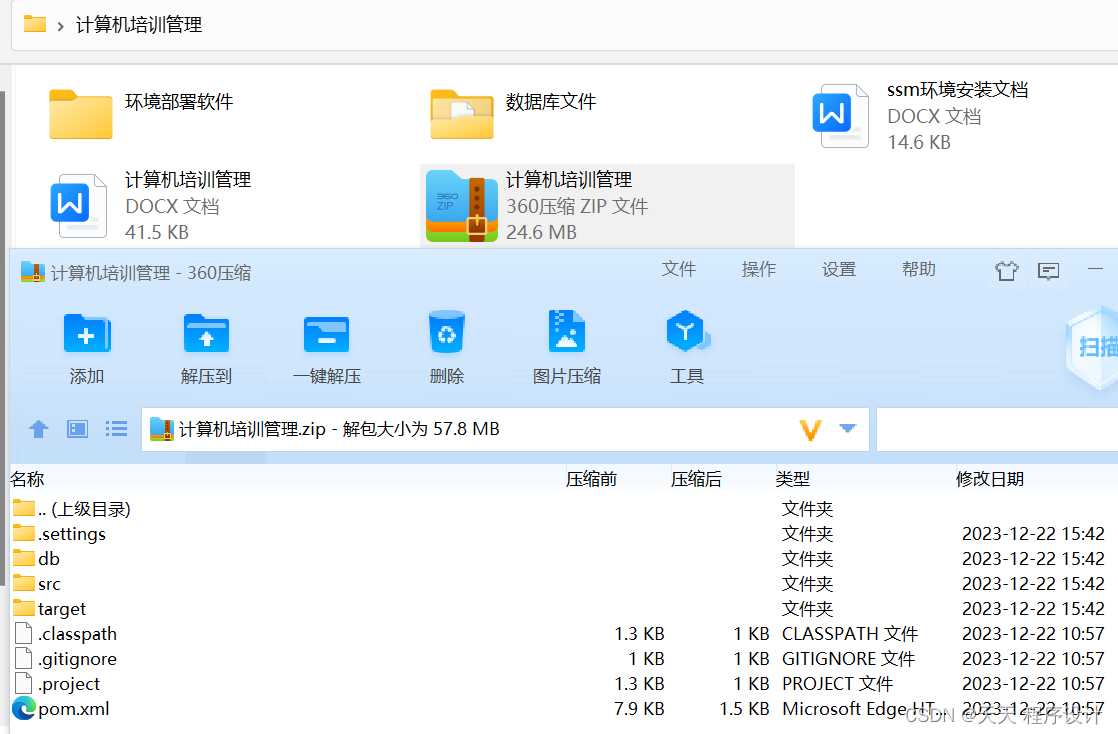The width and height of the screenshot is (1118, 734).
Task: Click the search box right of the path bar
Action: coord(997,429)
